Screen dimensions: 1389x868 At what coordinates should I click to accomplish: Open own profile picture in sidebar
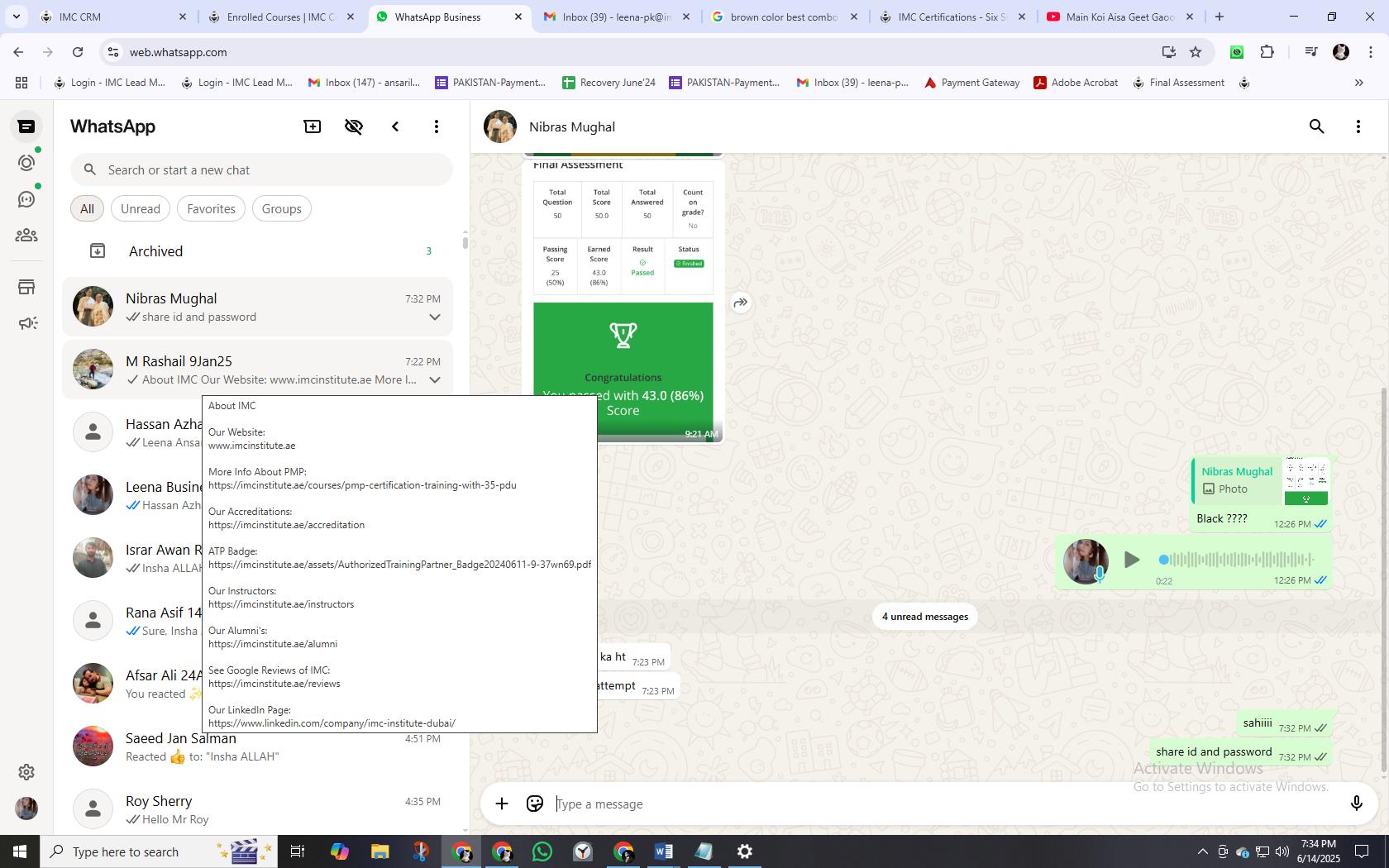click(26, 808)
